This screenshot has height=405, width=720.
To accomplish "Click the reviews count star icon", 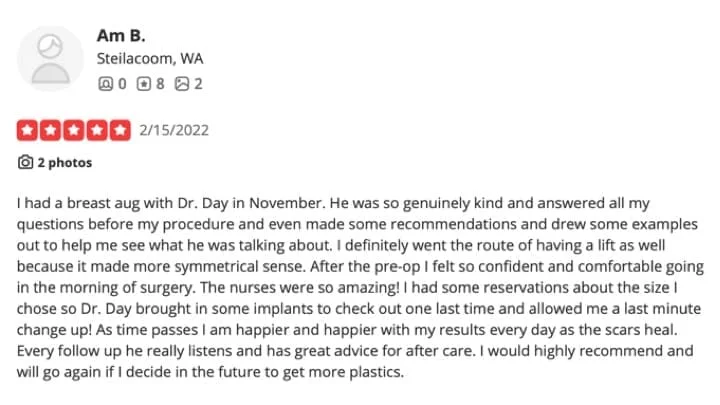I will coord(143,84).
